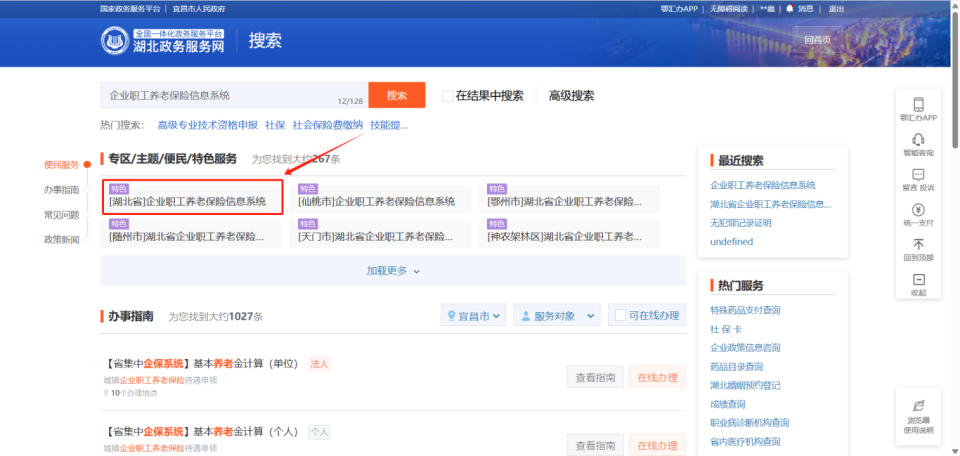The width and height of the screenshot is (960, 456).
Task: Click into the search input field
Action: pos(234,95)
